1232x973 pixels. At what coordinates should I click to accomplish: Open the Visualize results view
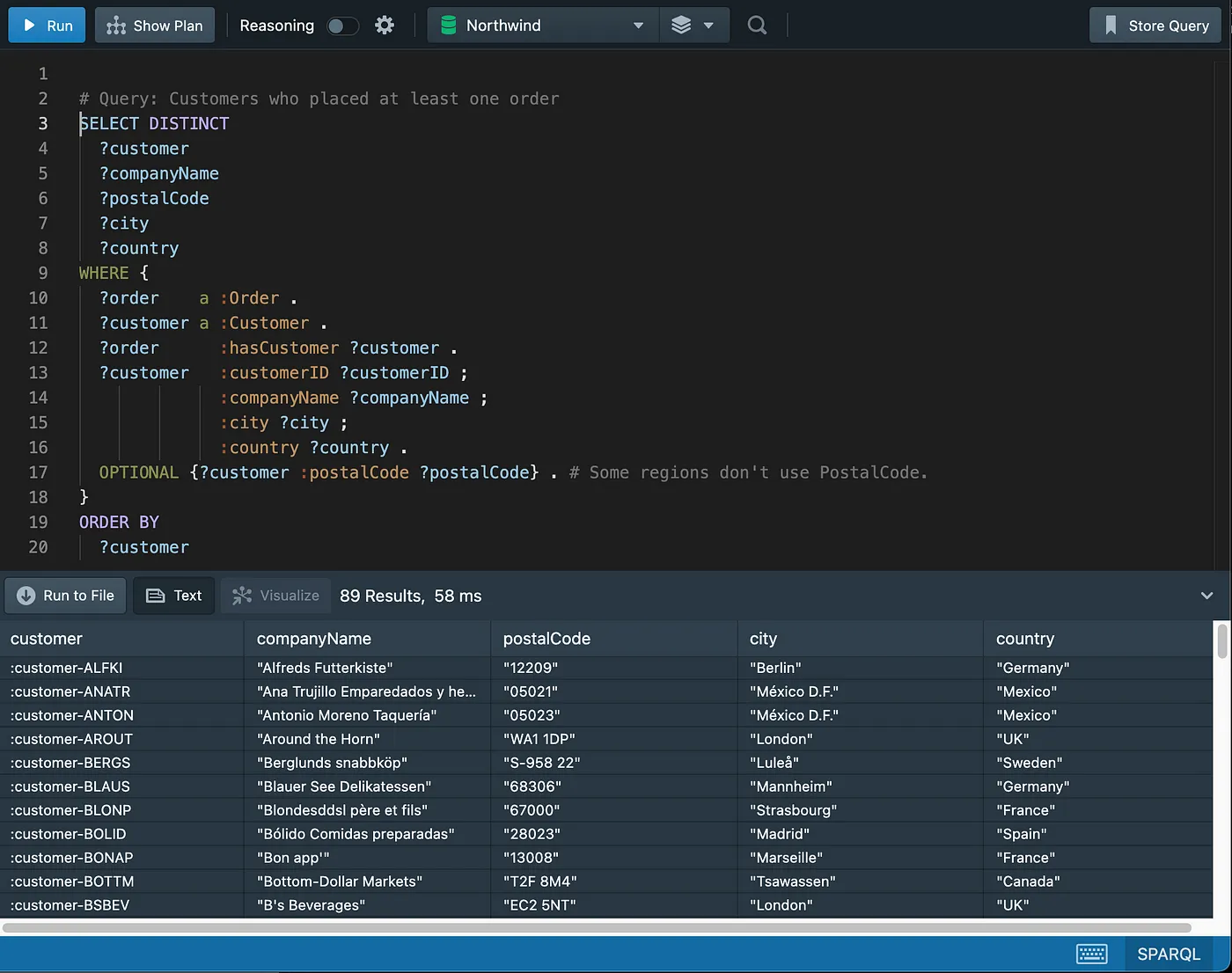(275, 596)
